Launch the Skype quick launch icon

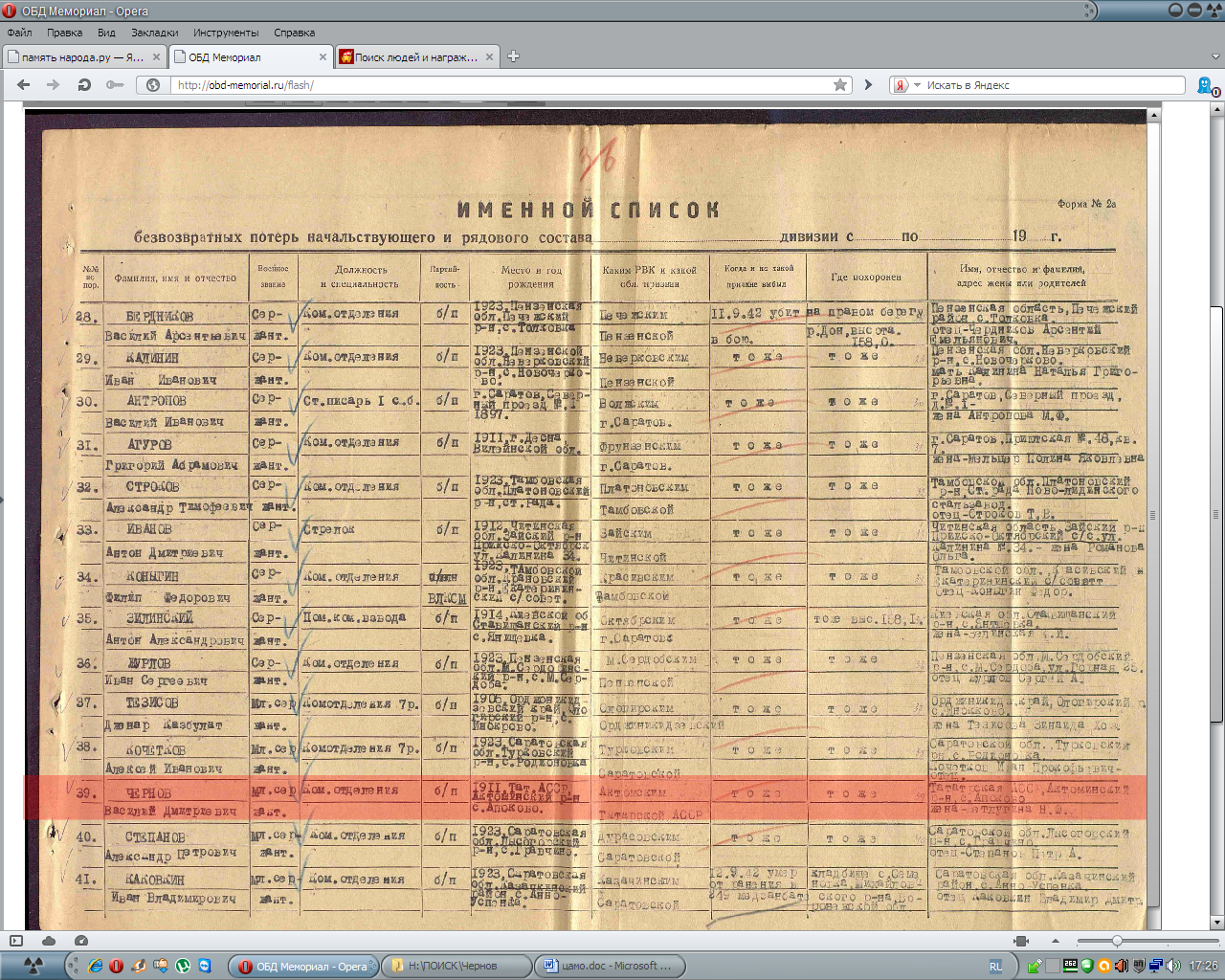click(205, 966)
